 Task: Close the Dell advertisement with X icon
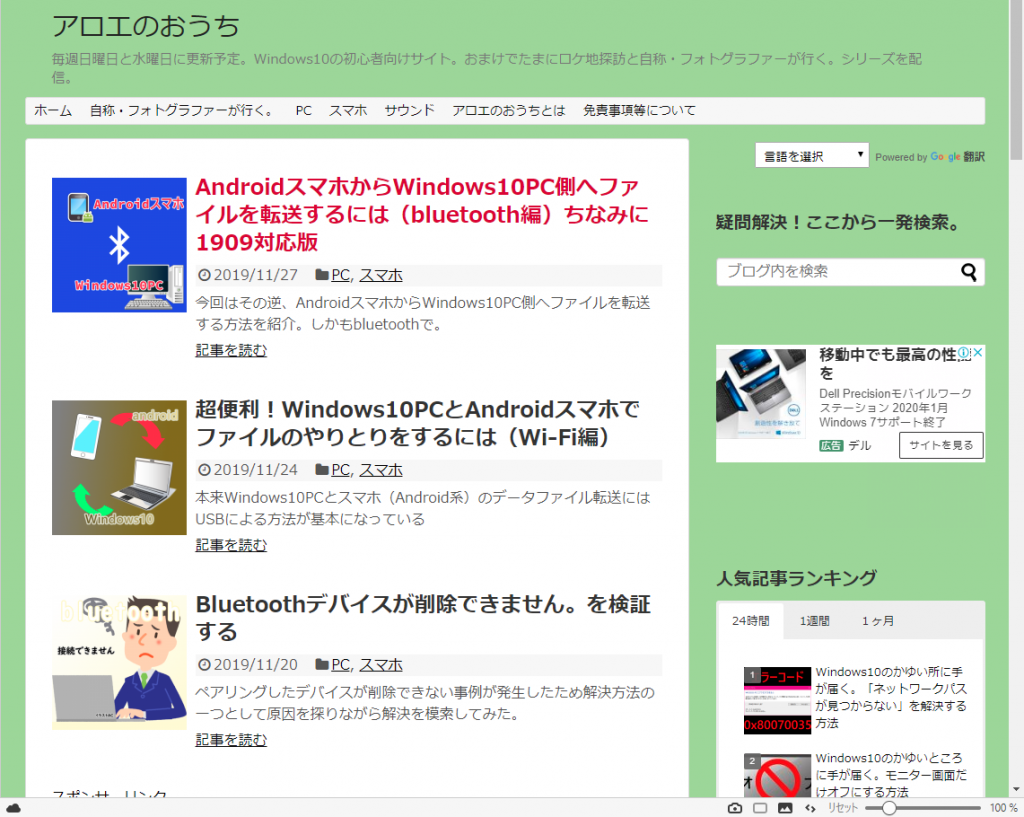point(978,354)
